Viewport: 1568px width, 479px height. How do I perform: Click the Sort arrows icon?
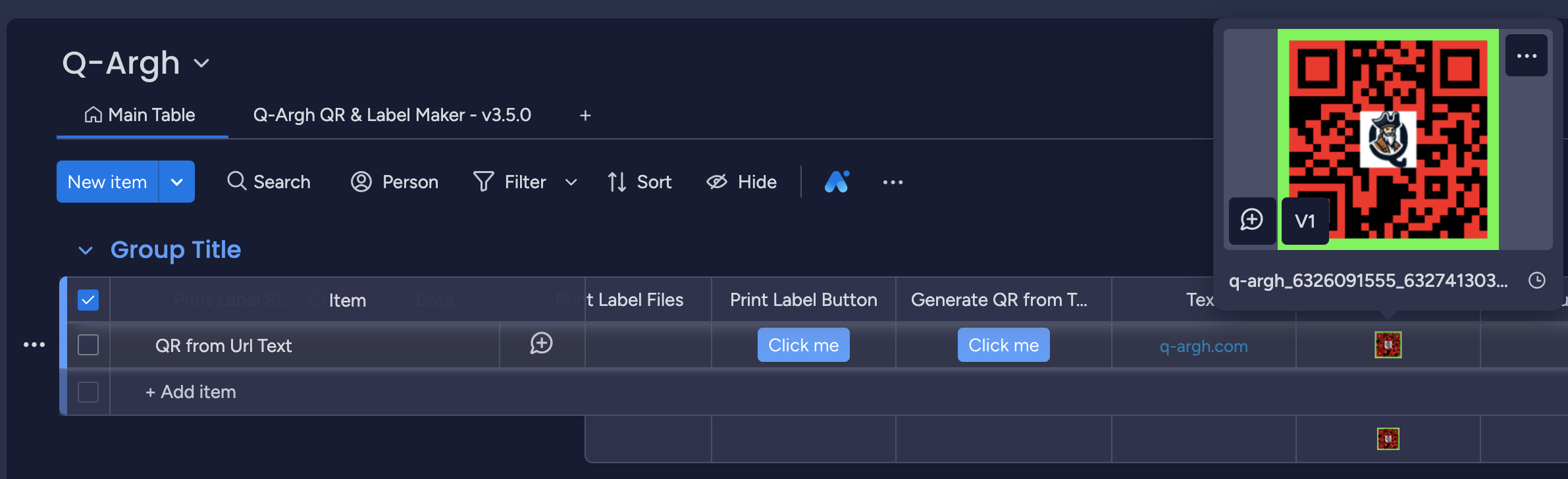tap(617, 182)
